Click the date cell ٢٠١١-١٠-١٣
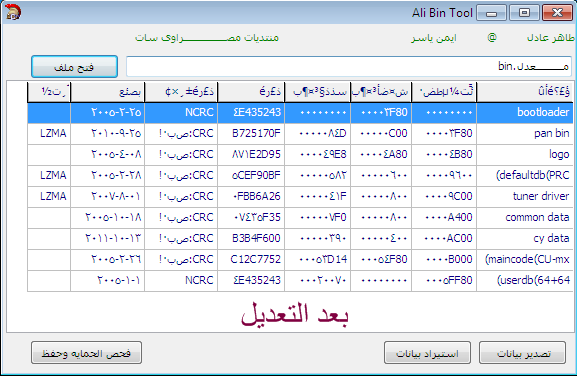 tap(107, 238)
